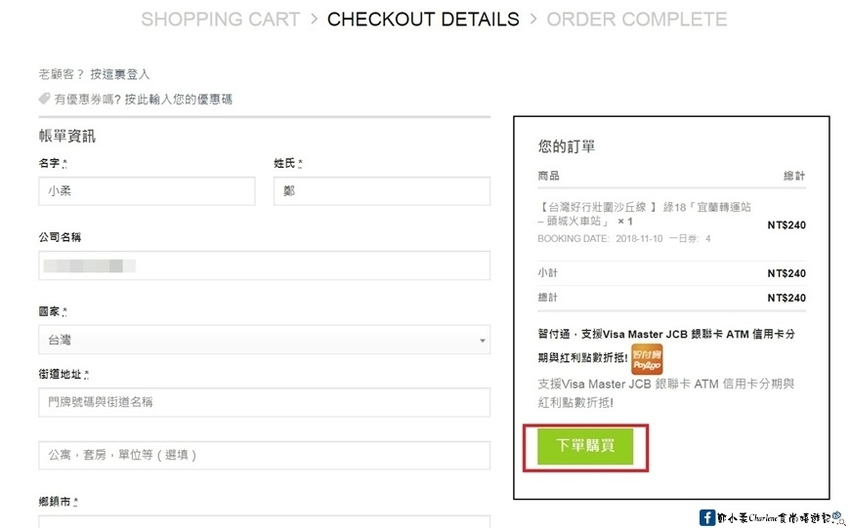Viewport: 850px width, 528px height.
Task: Click the 鄉鎮市 town input field
Action: (x=264, y=521)
